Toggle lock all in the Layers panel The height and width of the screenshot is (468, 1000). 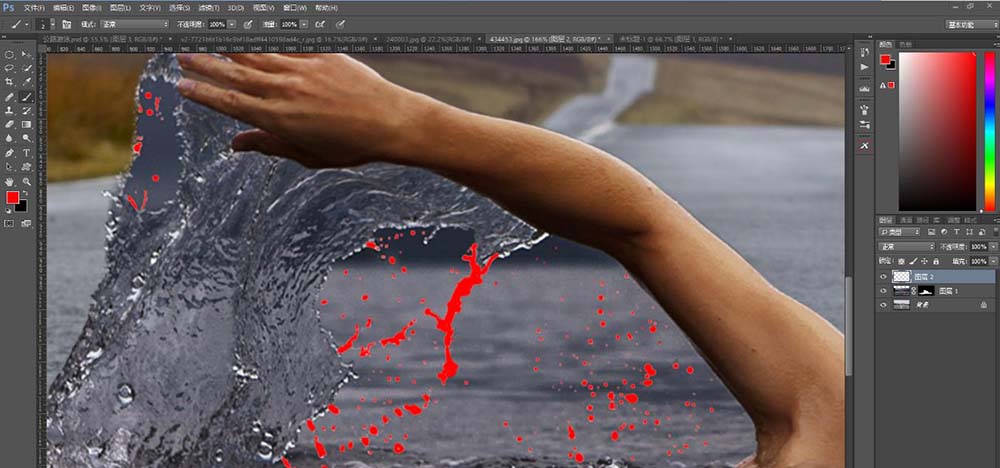pos(936,261)
